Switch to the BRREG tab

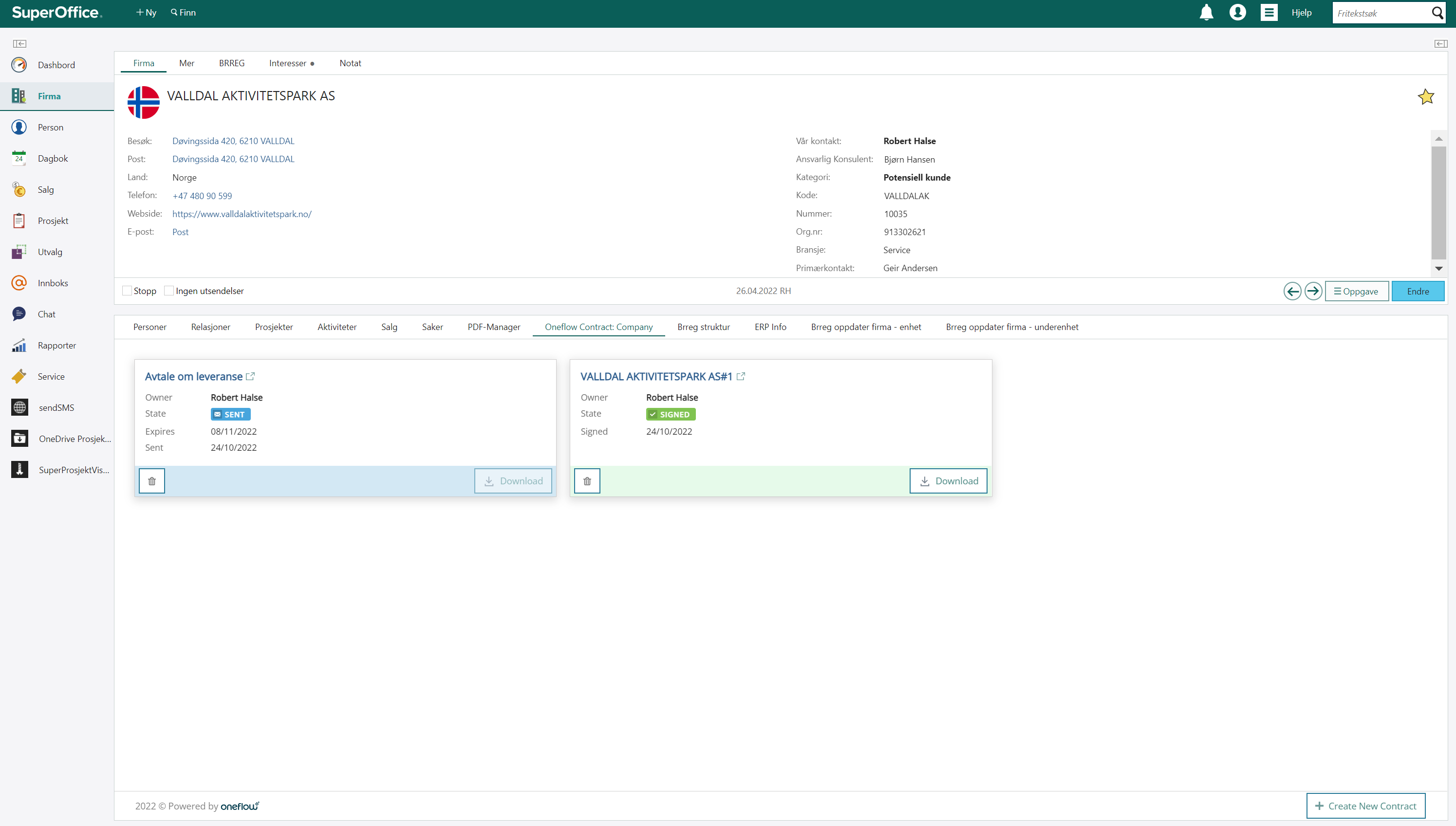(231, 63)
